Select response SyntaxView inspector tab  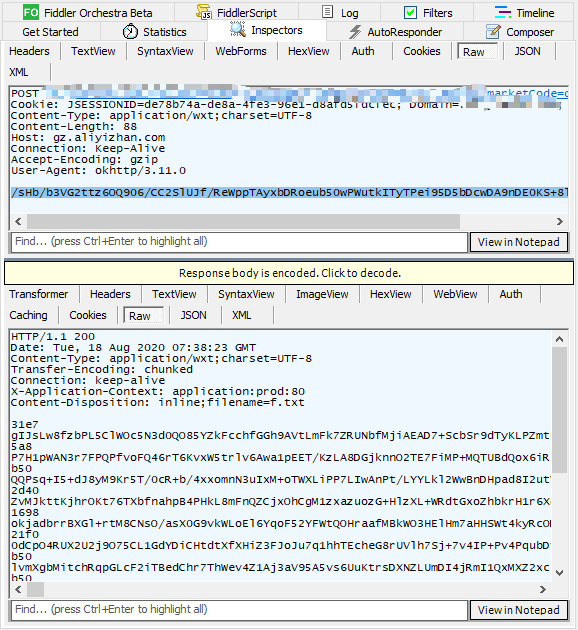coord(246,294)
